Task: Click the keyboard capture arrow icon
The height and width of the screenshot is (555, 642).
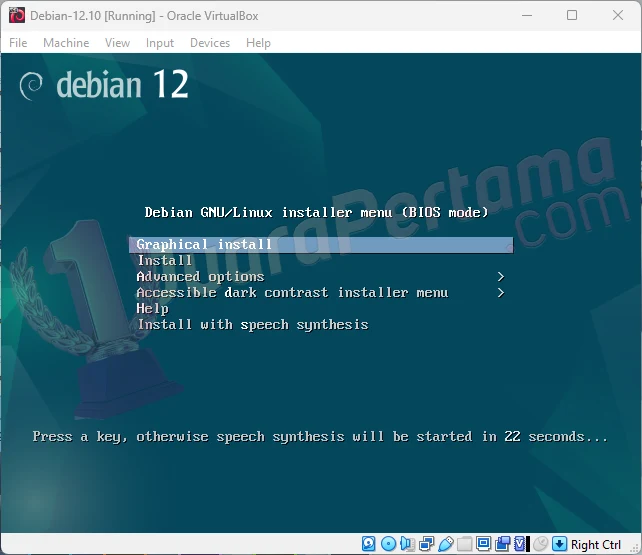Action: point(559,544)
